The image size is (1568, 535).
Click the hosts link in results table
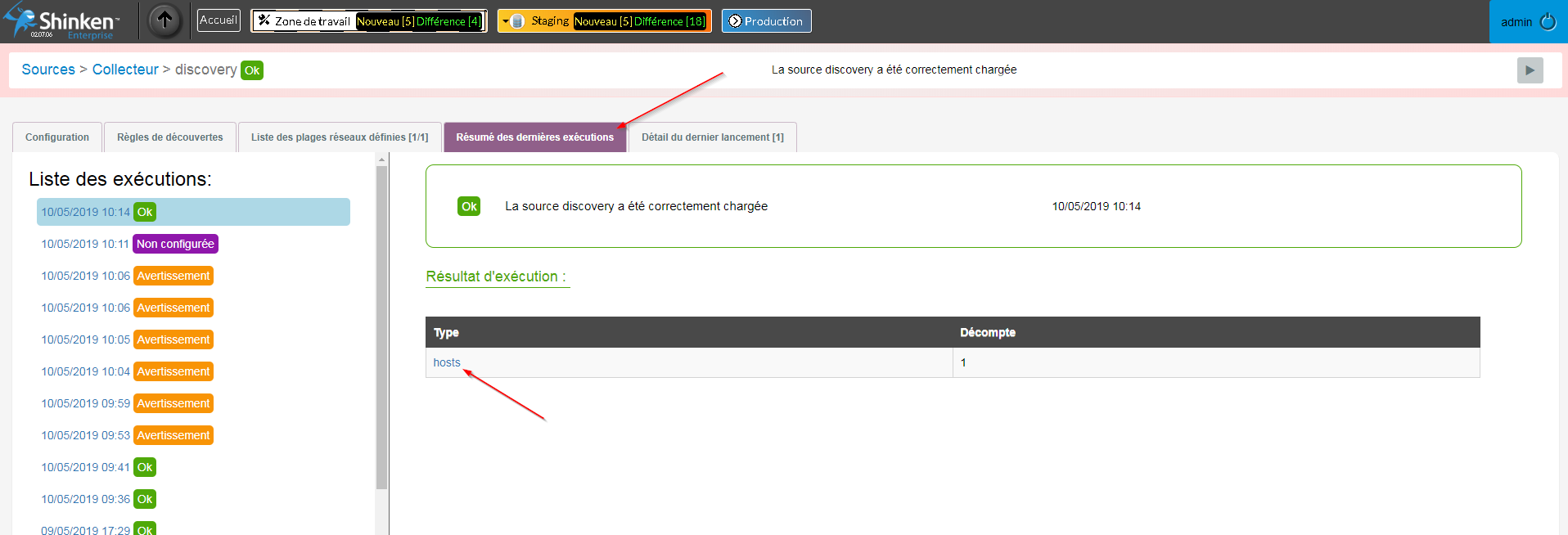tap(447, 362)
